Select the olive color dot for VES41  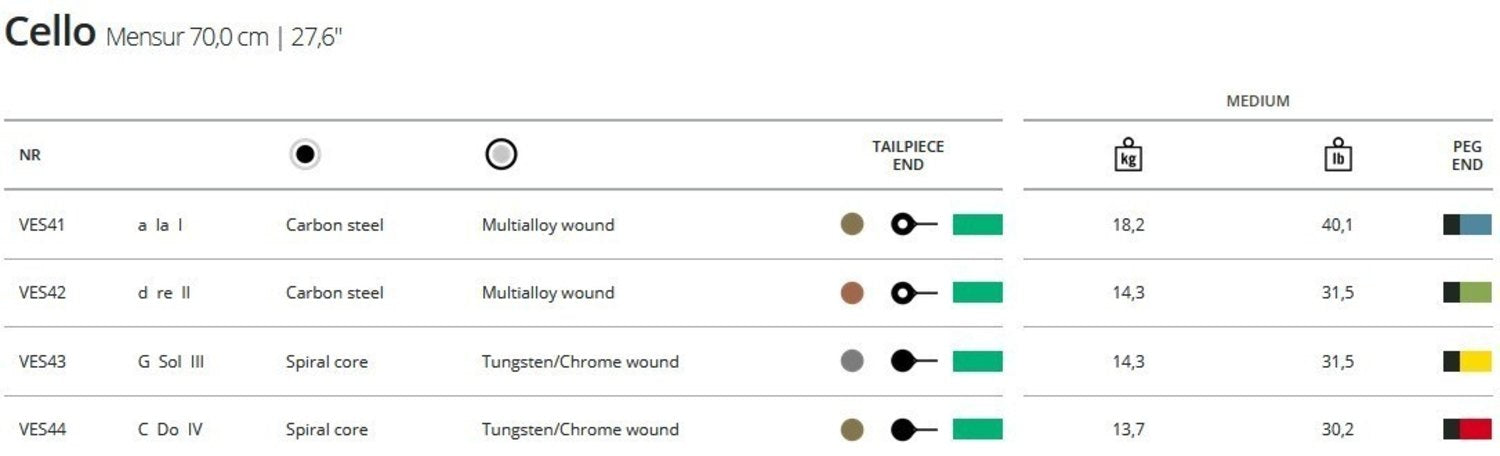tap(852, 225)
